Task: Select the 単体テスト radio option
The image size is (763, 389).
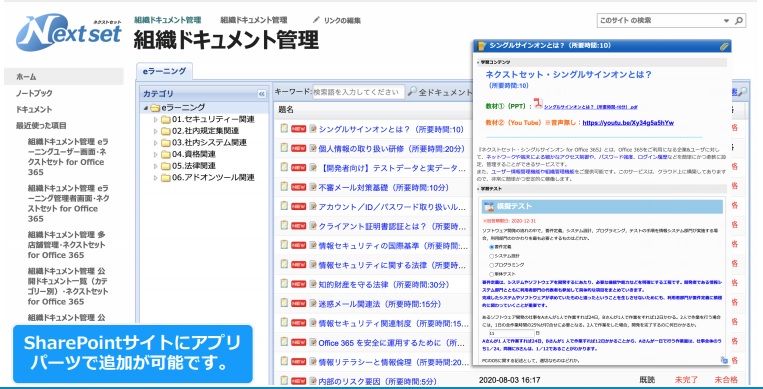Action: 491,274
